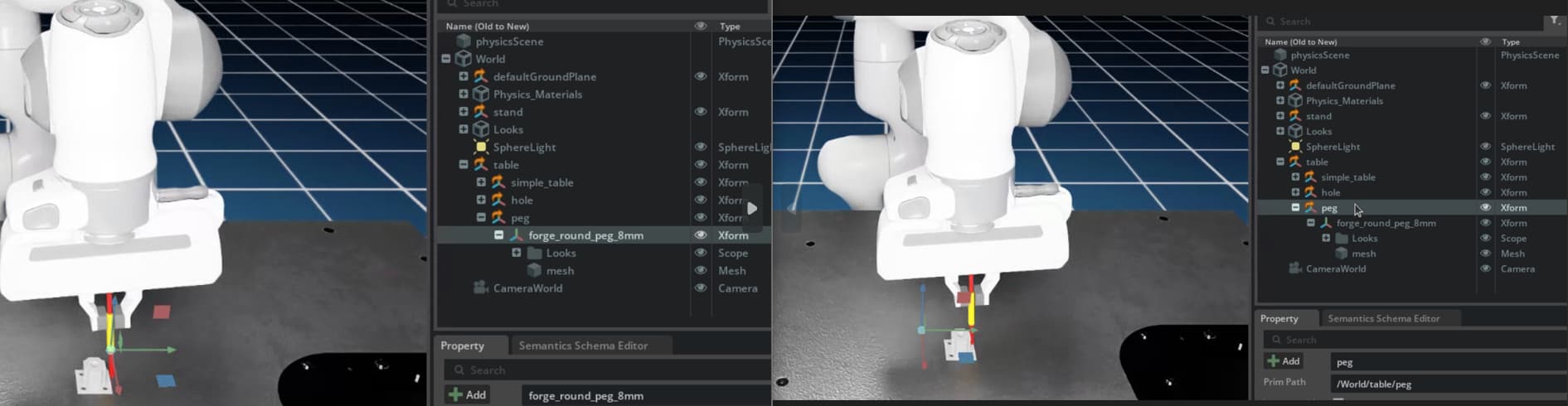Image resolution: width=1568 pixels, height=406 pixels.
Task: Click the SphereLight icon in right panel
Action: (1295, 147)
